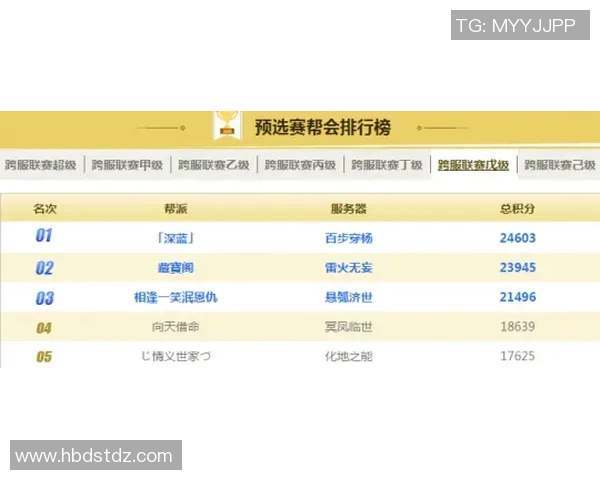
Task: Select the 跨服联赛戊级 tab
Action: (x=473, y=165)
